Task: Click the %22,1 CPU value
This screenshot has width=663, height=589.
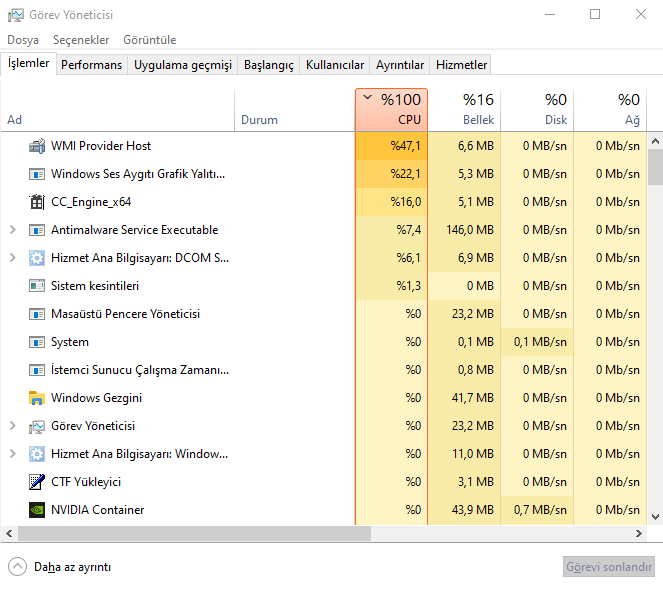Action: click(405, 174)
